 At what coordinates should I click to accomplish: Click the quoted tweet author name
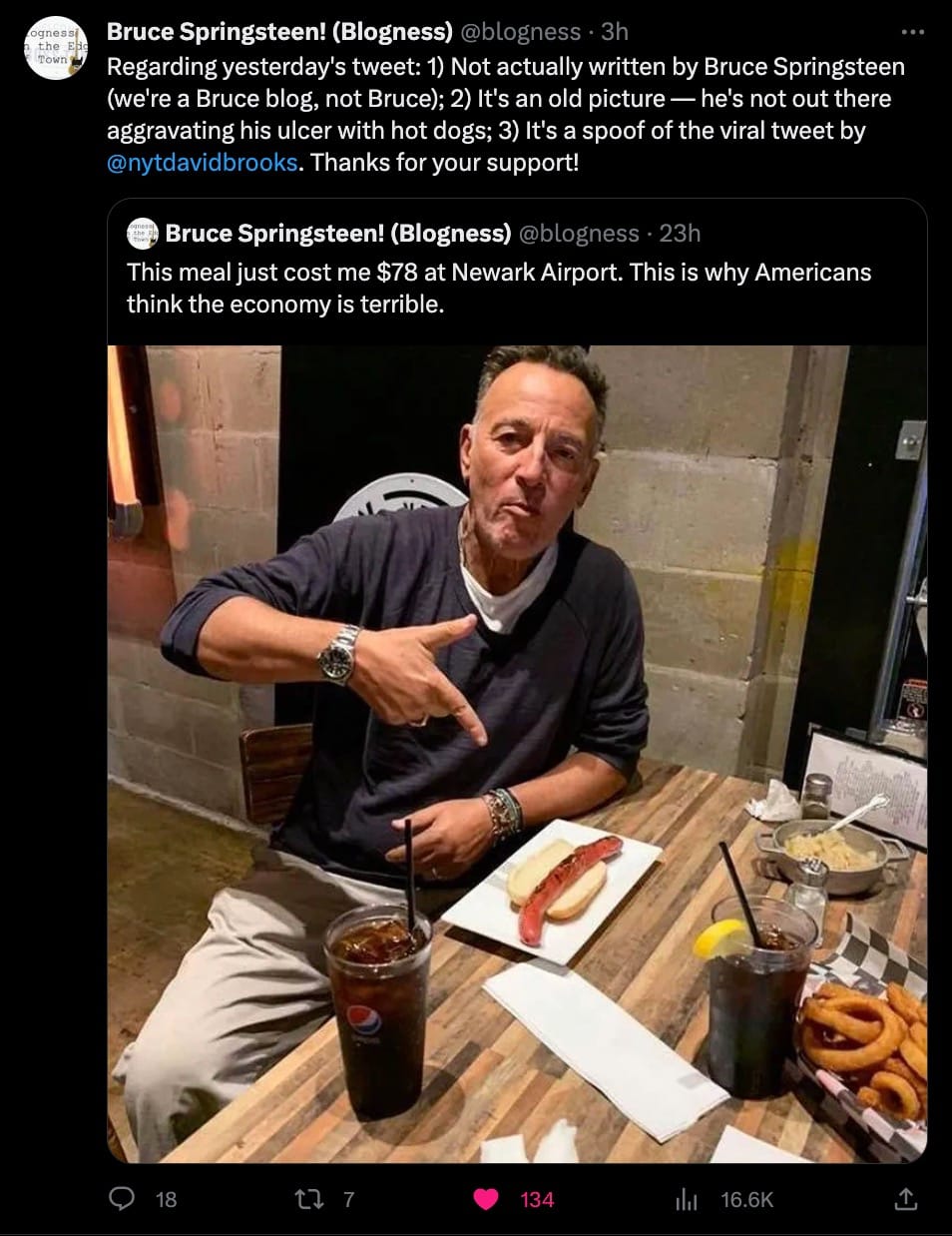click(x=337, y=234)
